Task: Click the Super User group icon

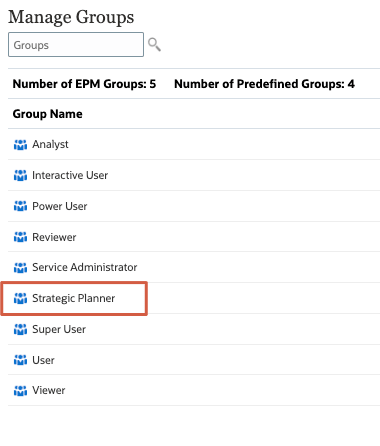Action: click(x=20, y=329)
